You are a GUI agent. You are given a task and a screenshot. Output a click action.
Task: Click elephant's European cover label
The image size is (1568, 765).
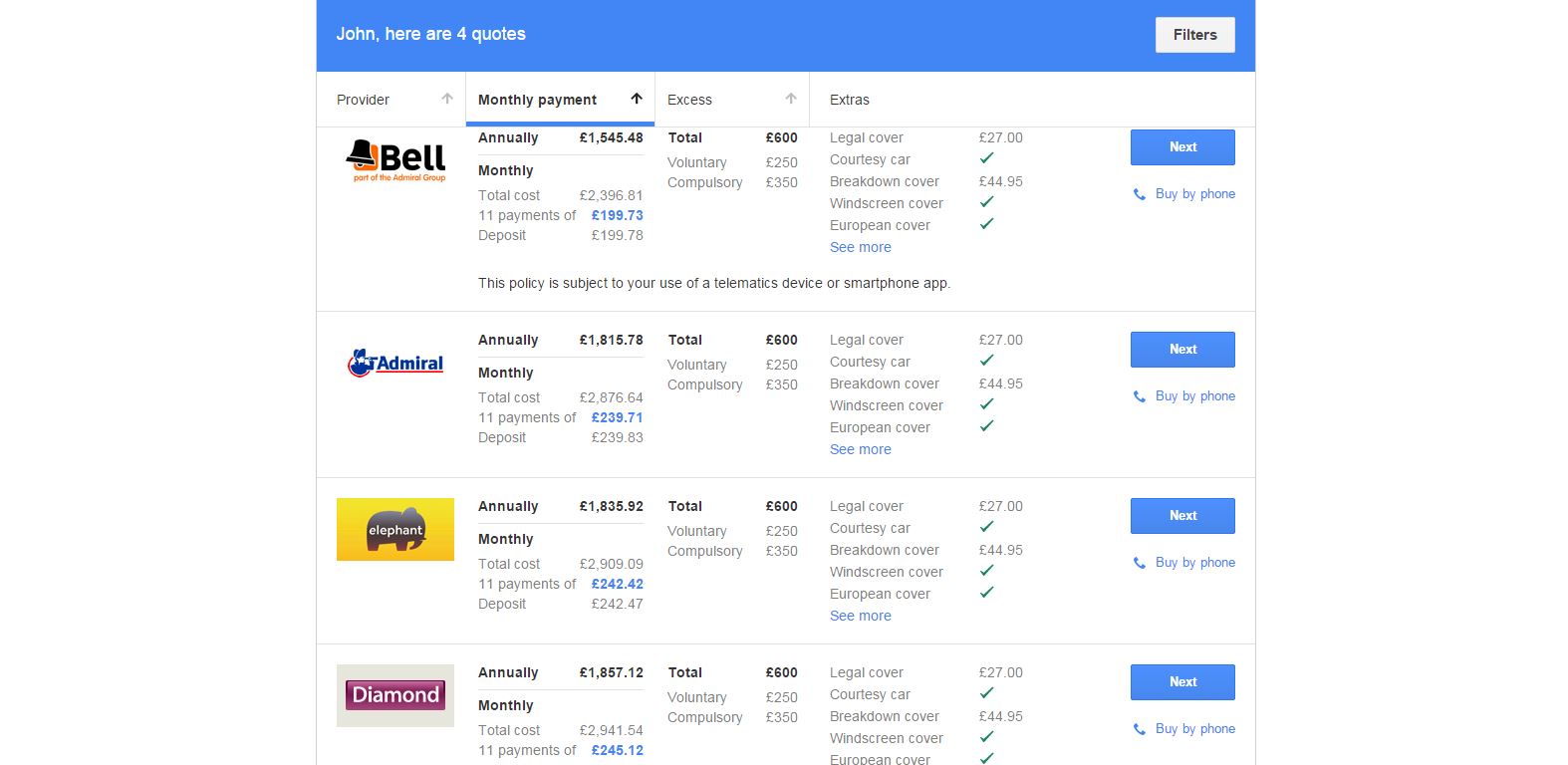tap(881, 594)
